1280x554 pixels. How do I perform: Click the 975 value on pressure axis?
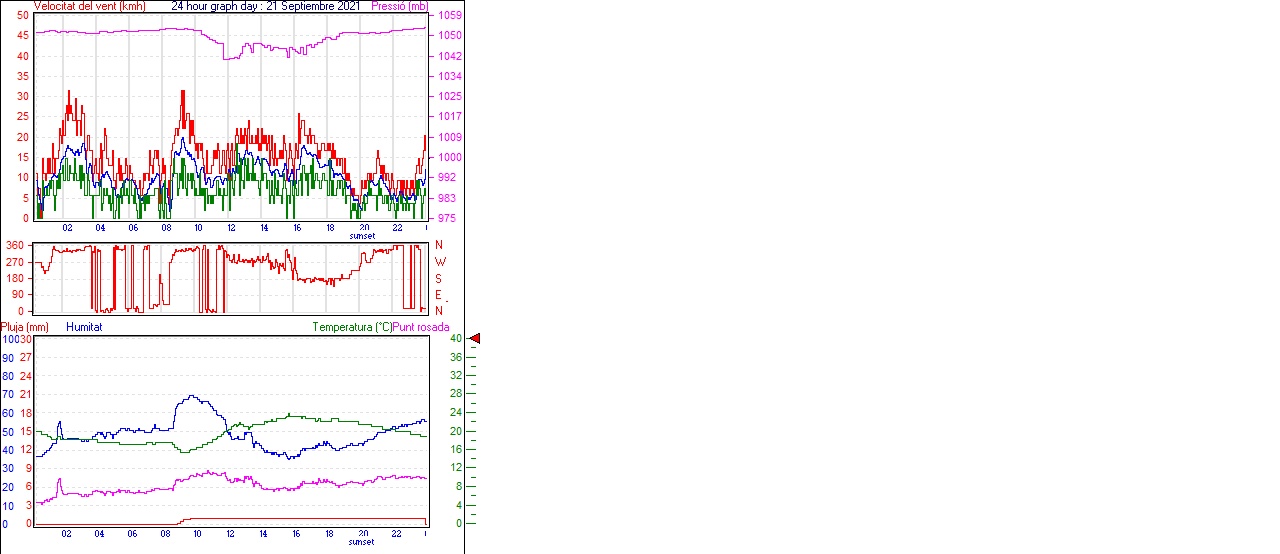[x=446, y=218]
